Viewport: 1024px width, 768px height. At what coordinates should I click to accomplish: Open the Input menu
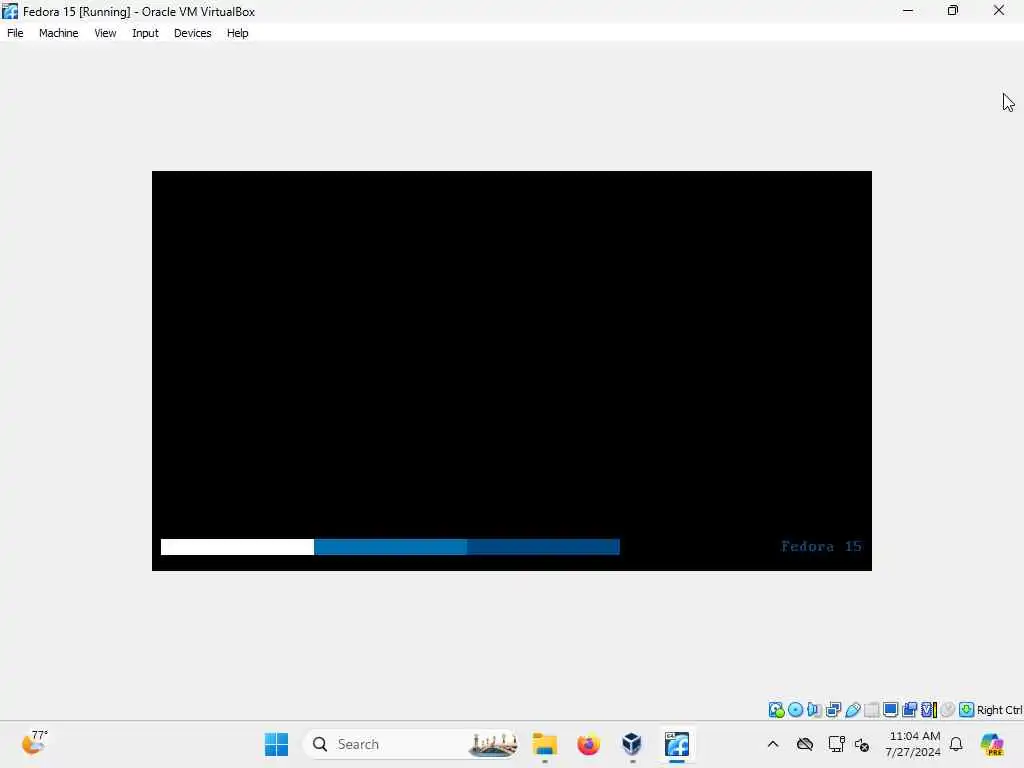(145, 33)
